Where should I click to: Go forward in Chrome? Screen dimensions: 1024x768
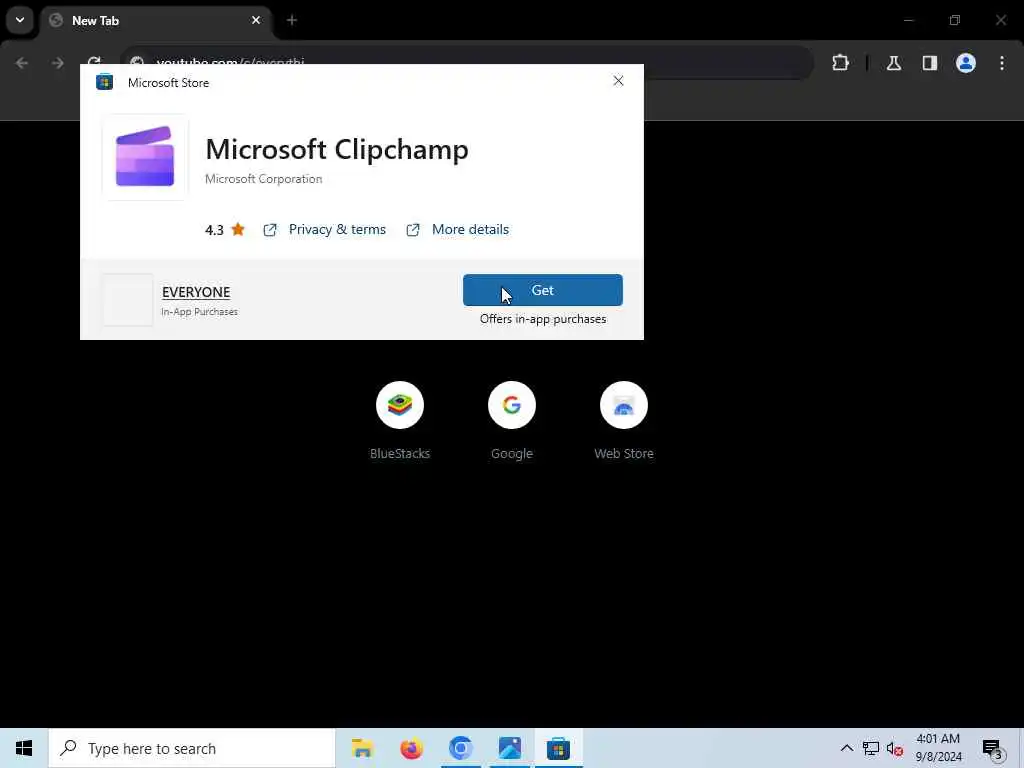coord(57,63)
